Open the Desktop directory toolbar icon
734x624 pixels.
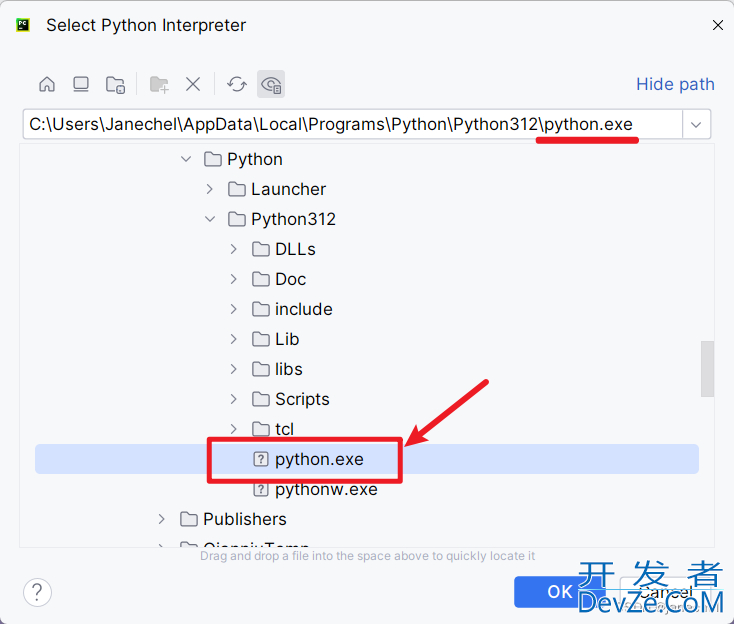81,85
